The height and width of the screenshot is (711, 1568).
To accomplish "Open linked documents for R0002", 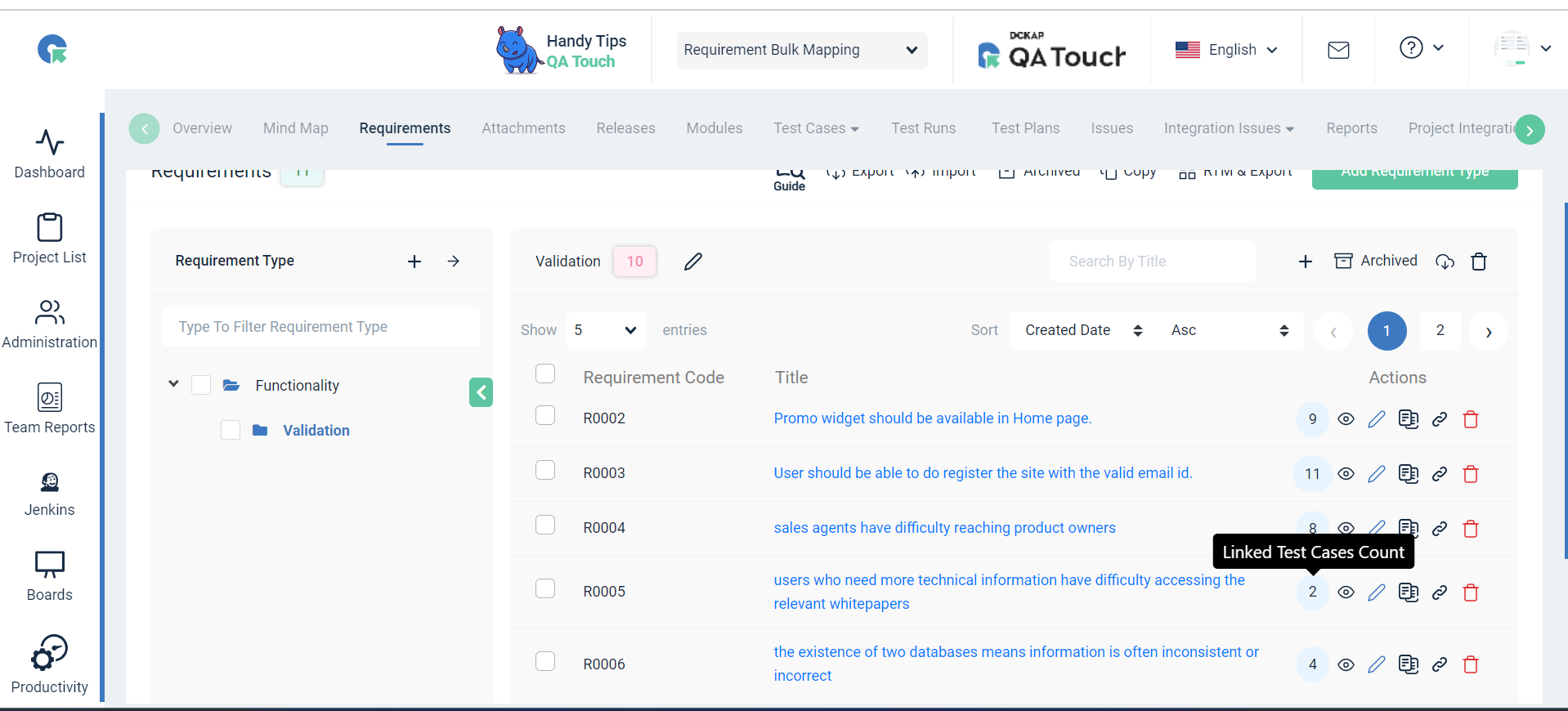I will [x=1409, y=419].
